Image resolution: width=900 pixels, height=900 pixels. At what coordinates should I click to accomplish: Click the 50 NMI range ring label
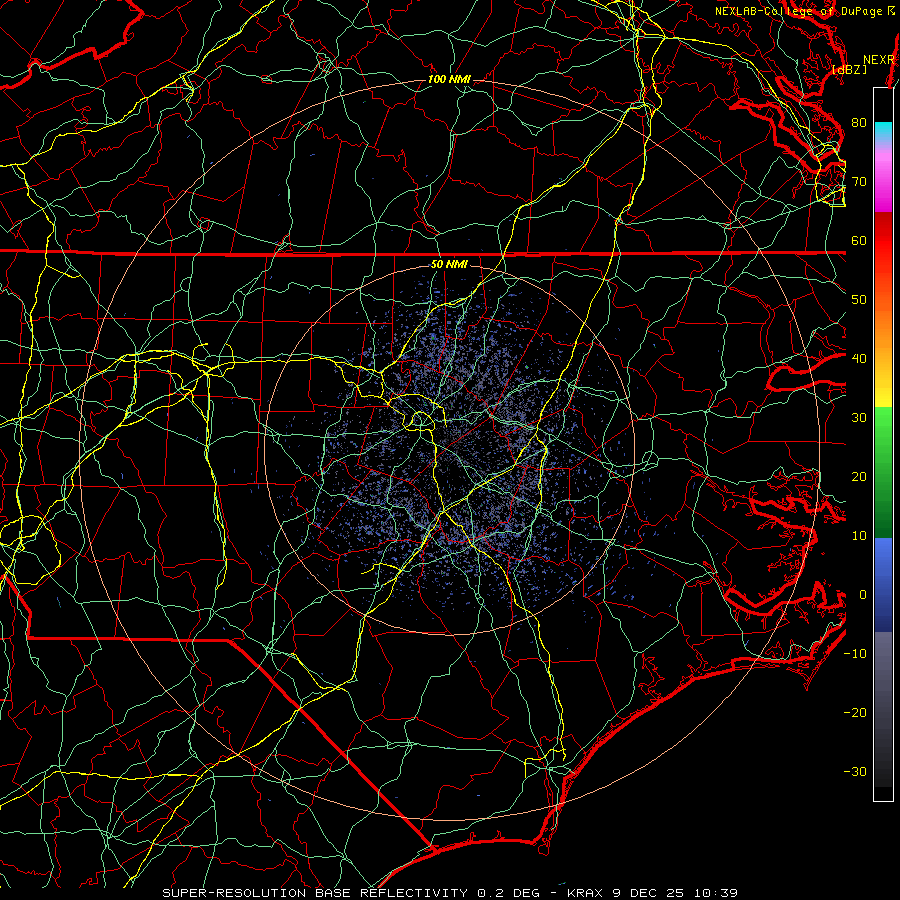click(x=449, y=264)
